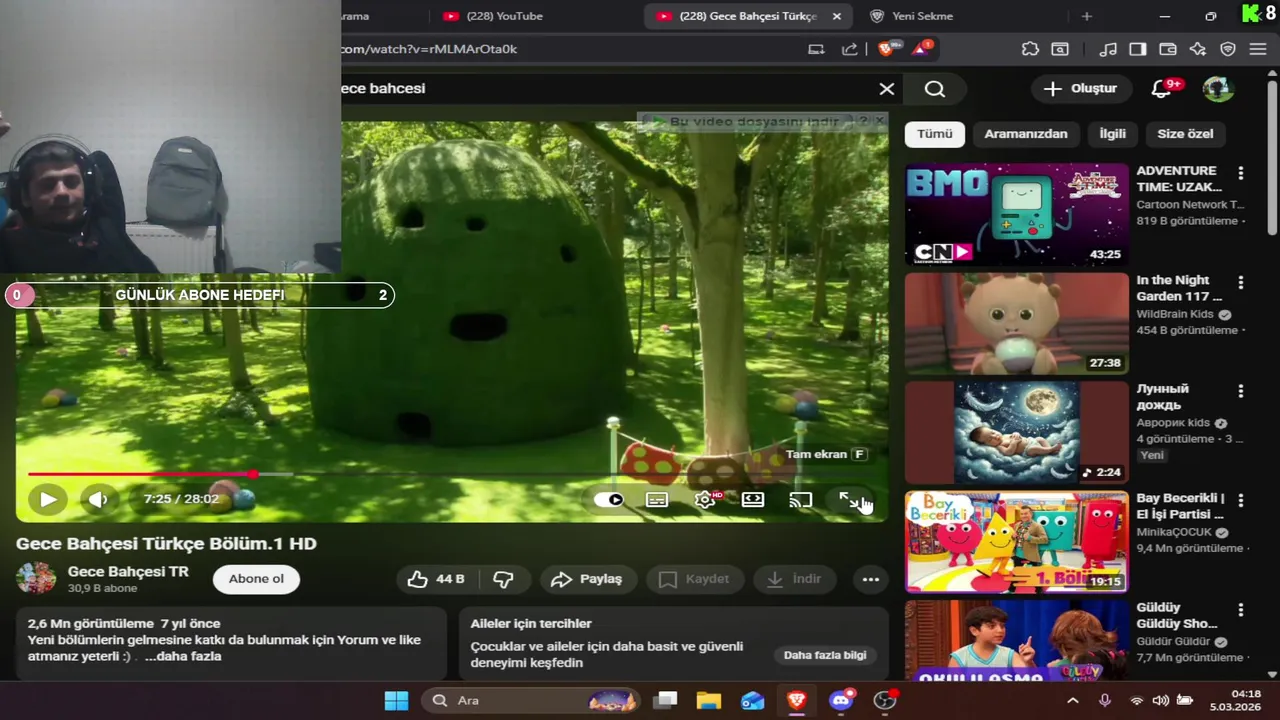
Task: Open the Adventure Time BMO video thumbnail
Action: (x=1016, y=214)
